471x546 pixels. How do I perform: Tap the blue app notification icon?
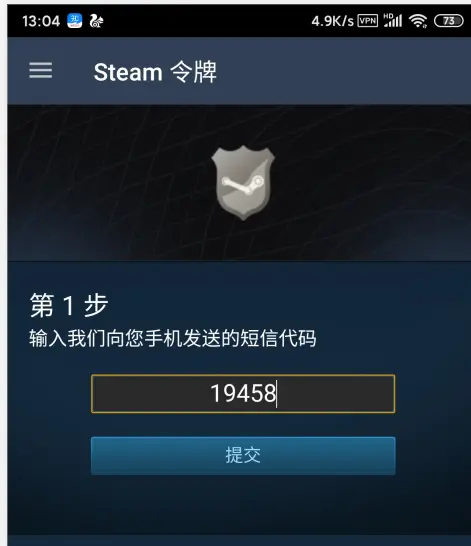click(x=74, y=21)
